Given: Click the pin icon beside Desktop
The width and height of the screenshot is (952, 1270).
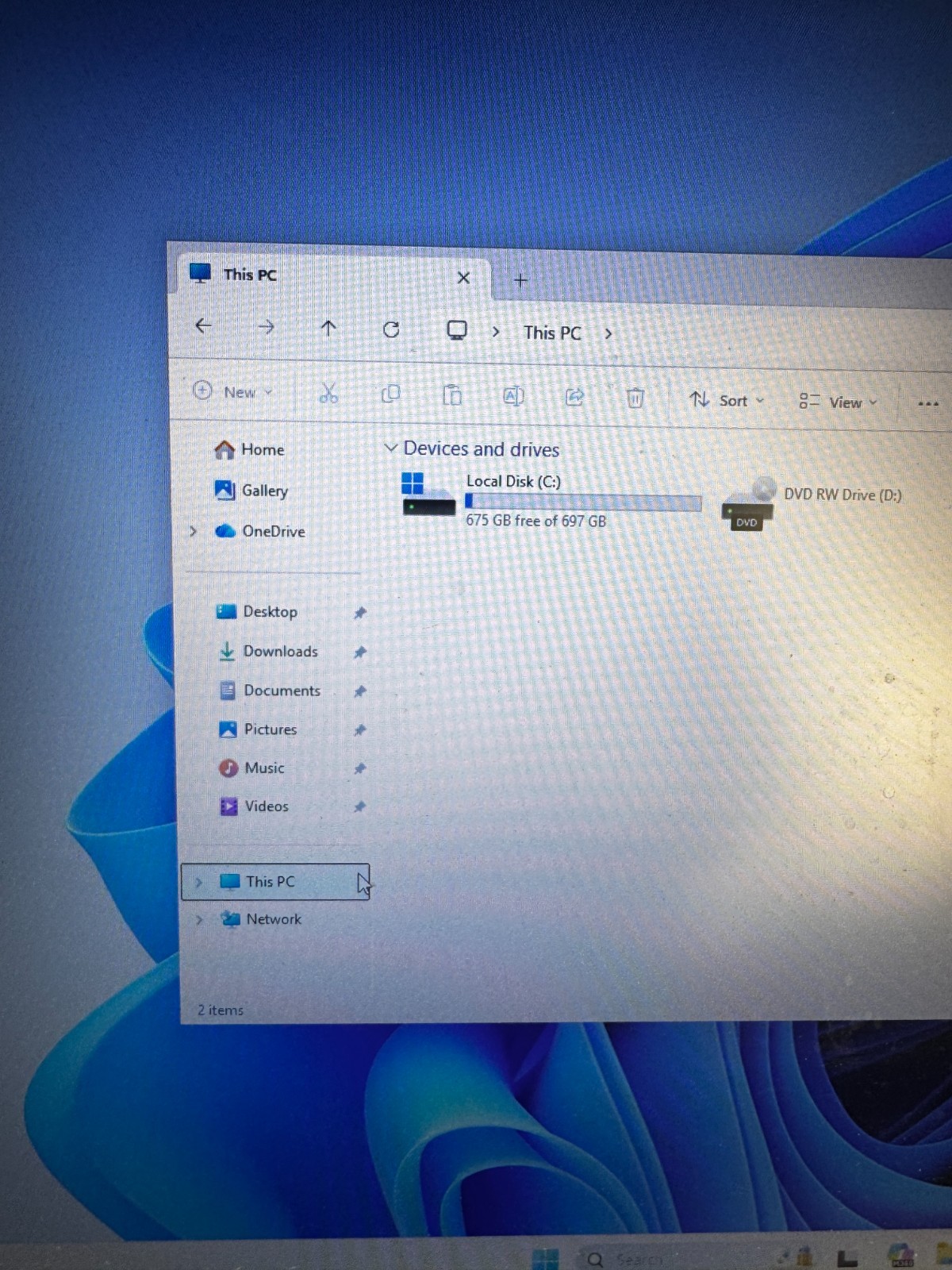Looking at the screenshot, I should coord(359,613).
